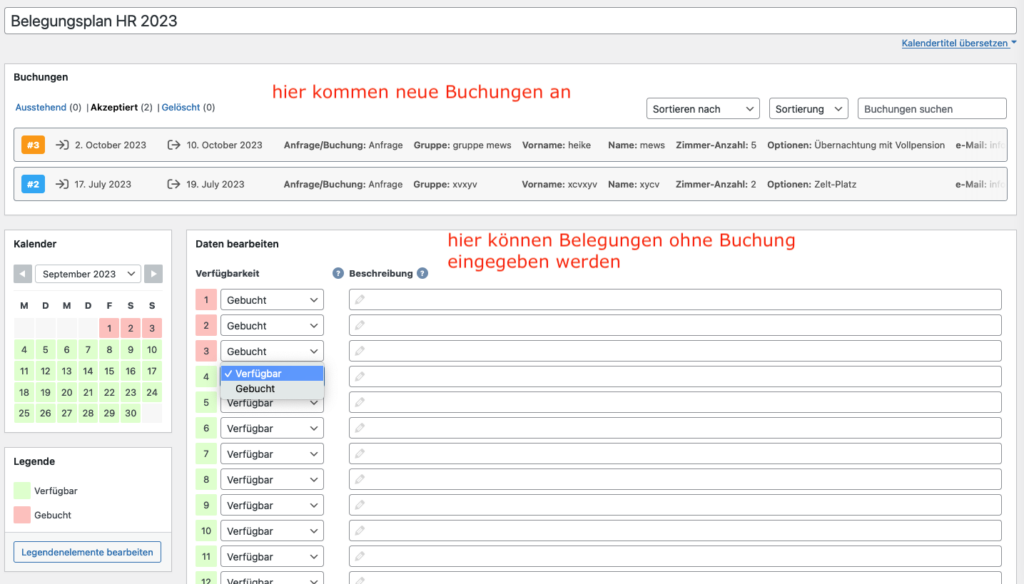Open the Sortieren nach dropdown
The width and height of the screenshot is (1024, 584).
coord(703,109)
